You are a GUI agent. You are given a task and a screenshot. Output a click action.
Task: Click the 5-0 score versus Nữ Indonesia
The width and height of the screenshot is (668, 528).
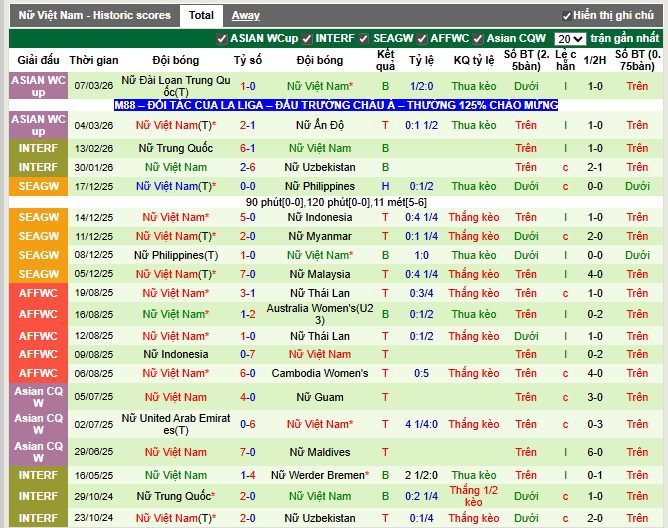pos(247,217)
